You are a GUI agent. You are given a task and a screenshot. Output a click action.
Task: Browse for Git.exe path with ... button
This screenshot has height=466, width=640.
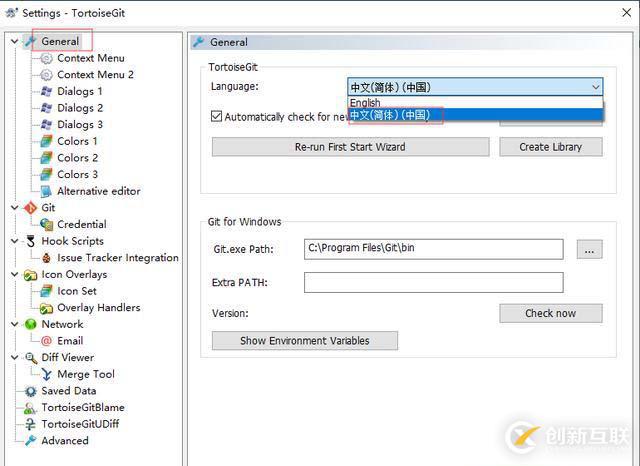pos(589,249)
